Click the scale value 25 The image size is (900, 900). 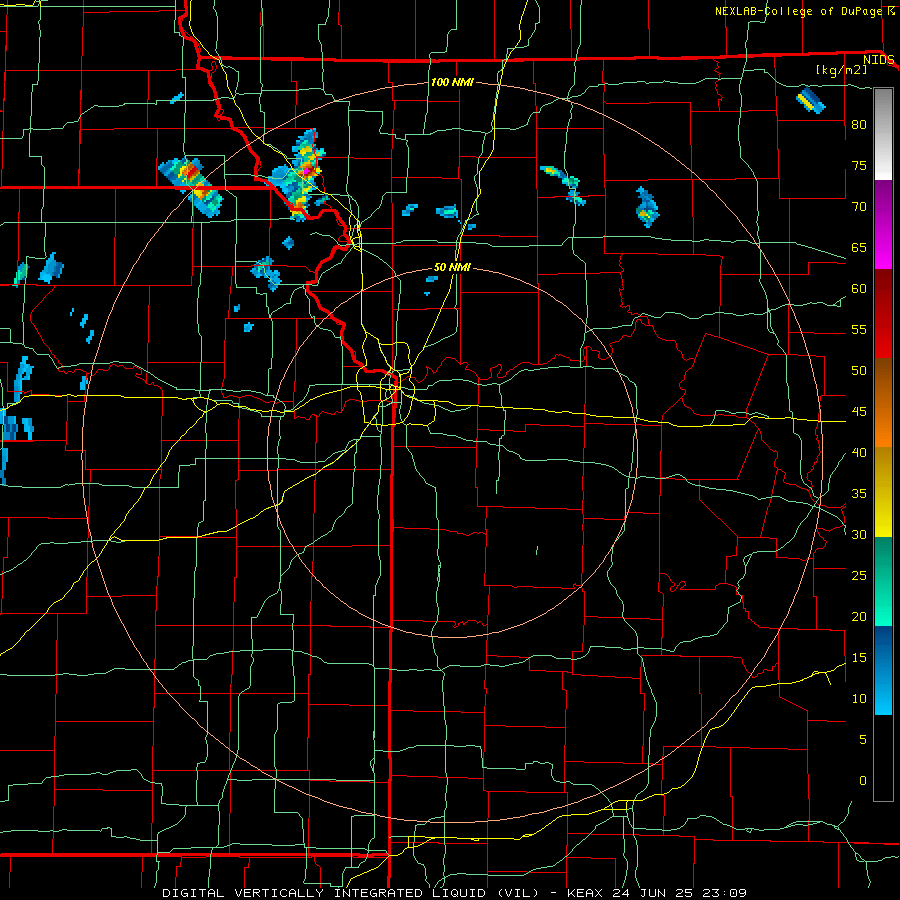(859, 575)
